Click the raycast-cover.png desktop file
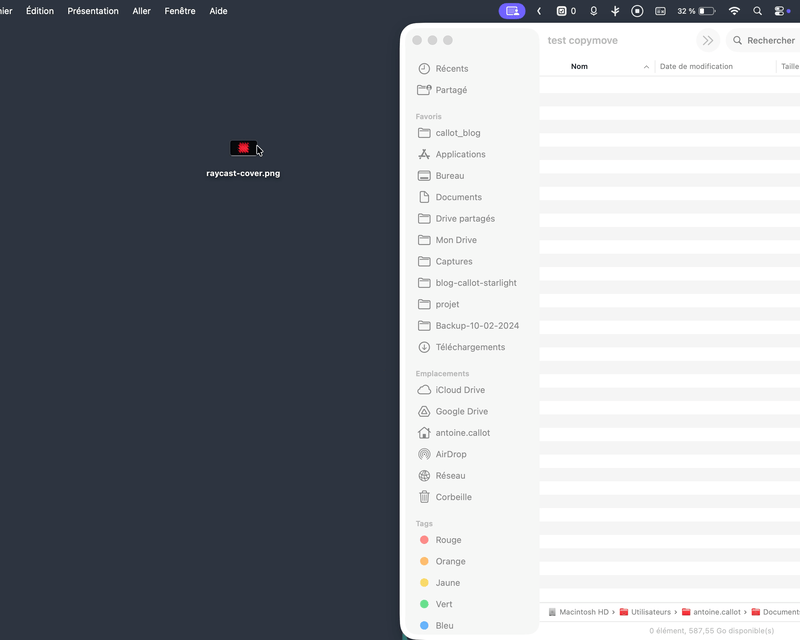 pyautogui.click(x=243, y=149)
